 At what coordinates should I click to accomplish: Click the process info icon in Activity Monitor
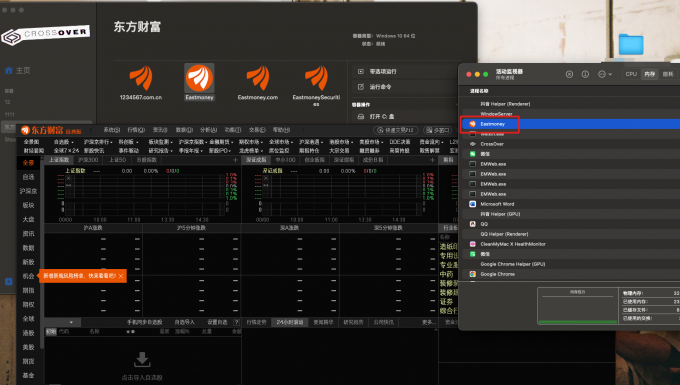point(585,74)
